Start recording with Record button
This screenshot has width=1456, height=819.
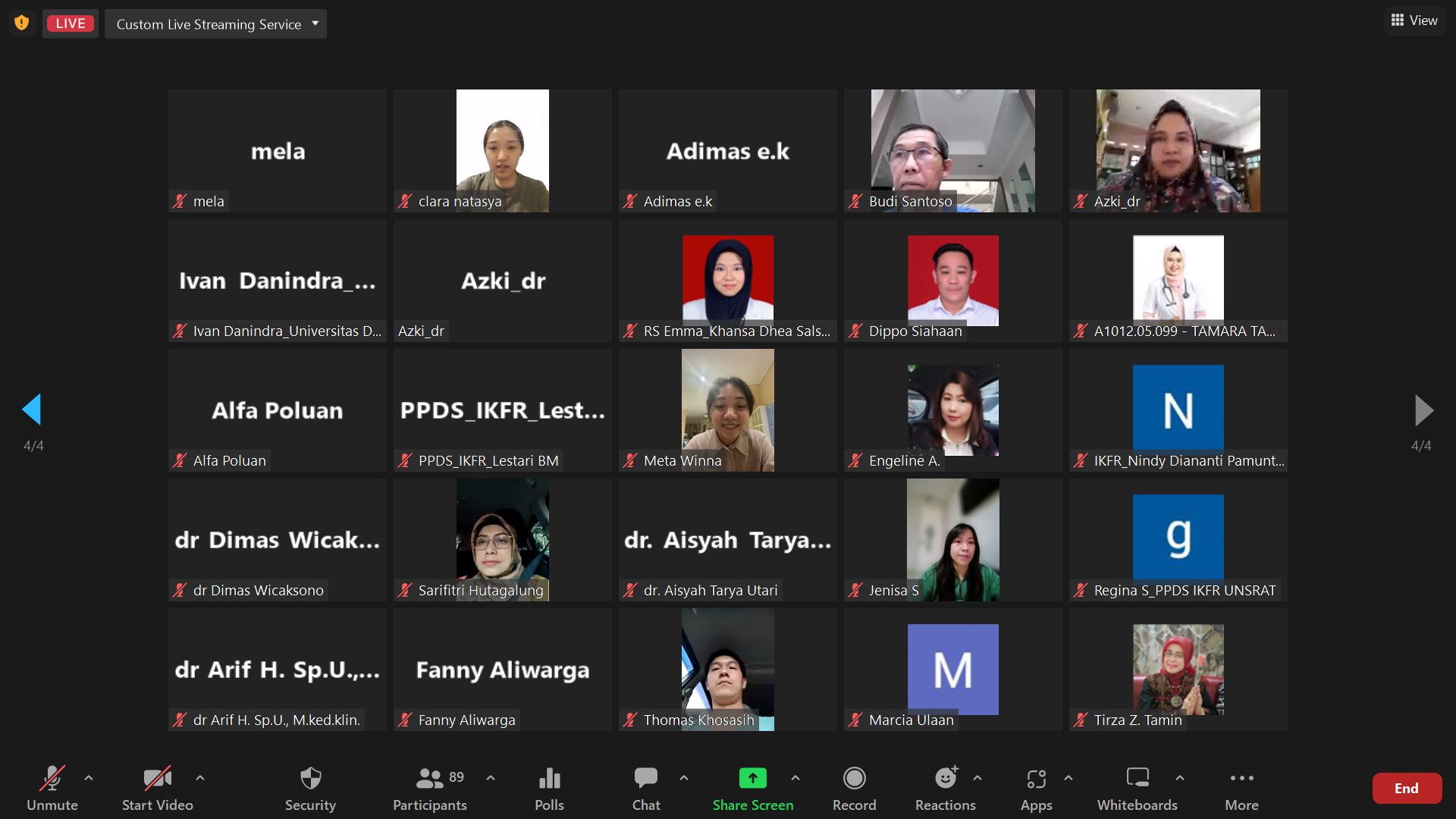tap(855, 789)
